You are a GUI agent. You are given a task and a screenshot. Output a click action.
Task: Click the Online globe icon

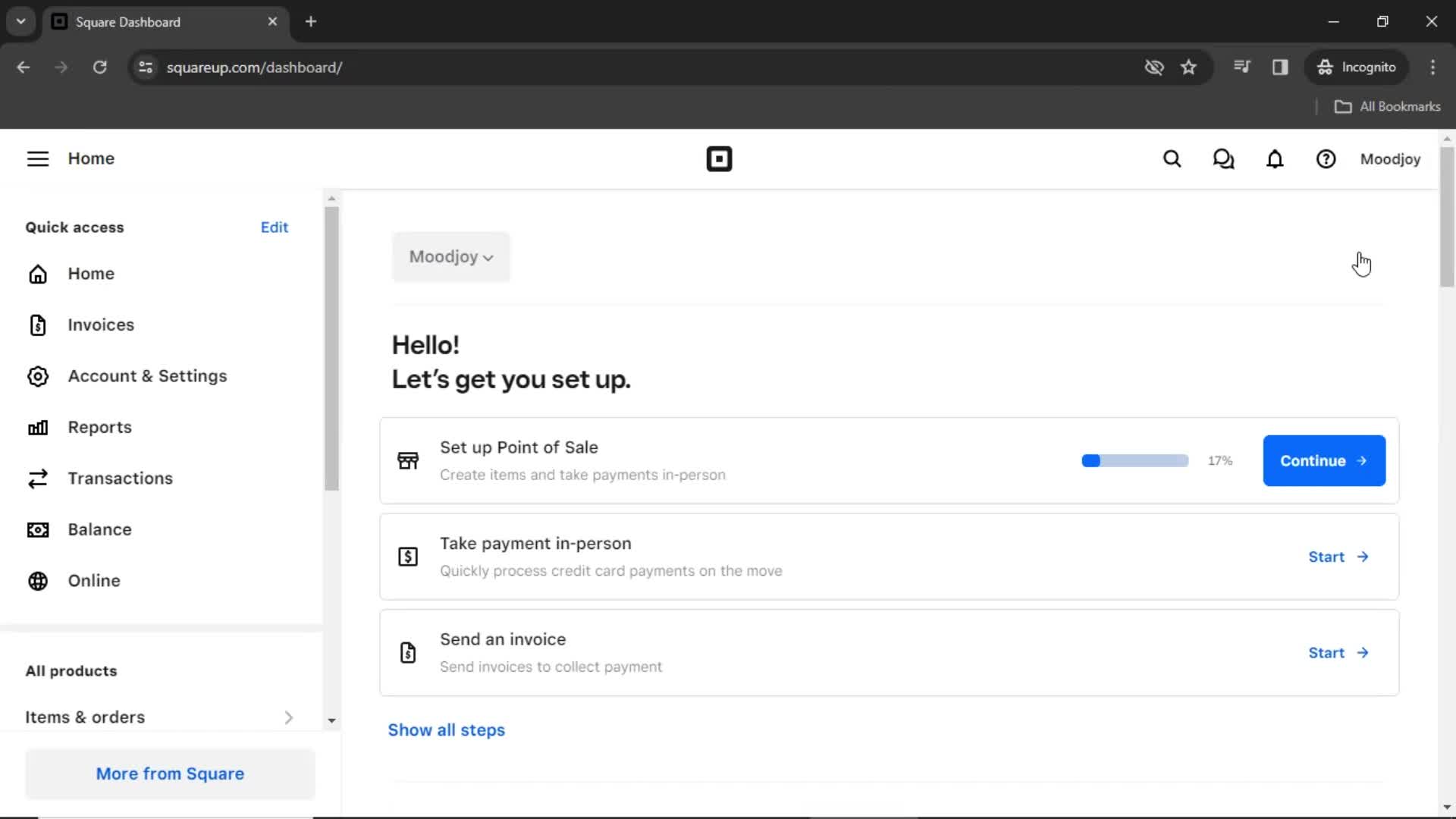(x=38, y=581)
